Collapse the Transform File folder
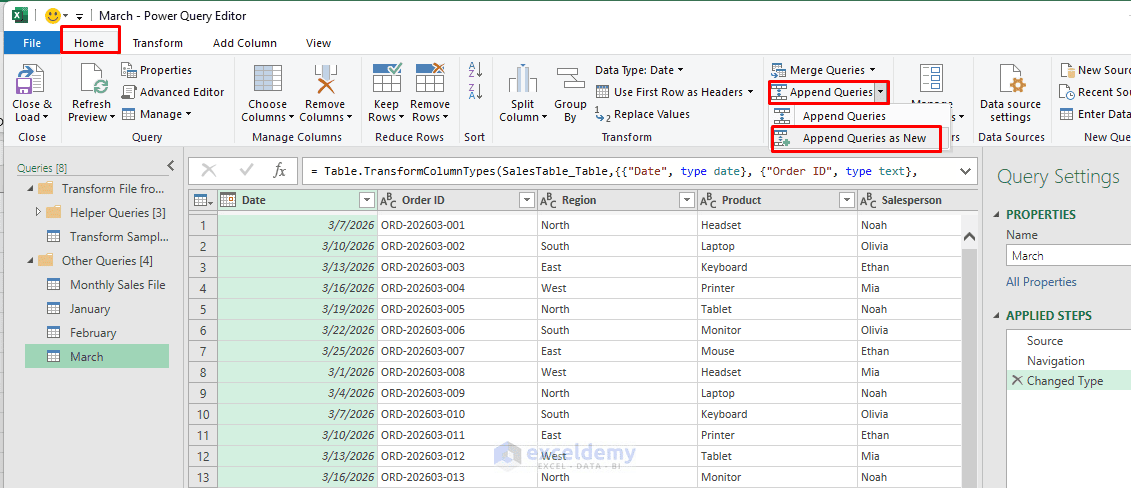1131x488 pixels. tap(30, 189)
